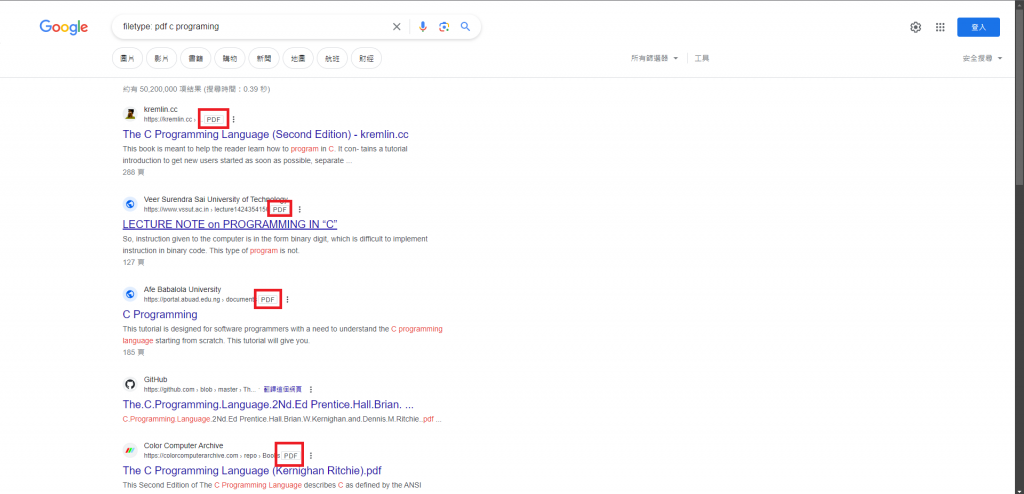Open three-dot menu for abuad.edu.ng result
The width and height of the screenshot is (1024, 494).
tap(287, 300)
